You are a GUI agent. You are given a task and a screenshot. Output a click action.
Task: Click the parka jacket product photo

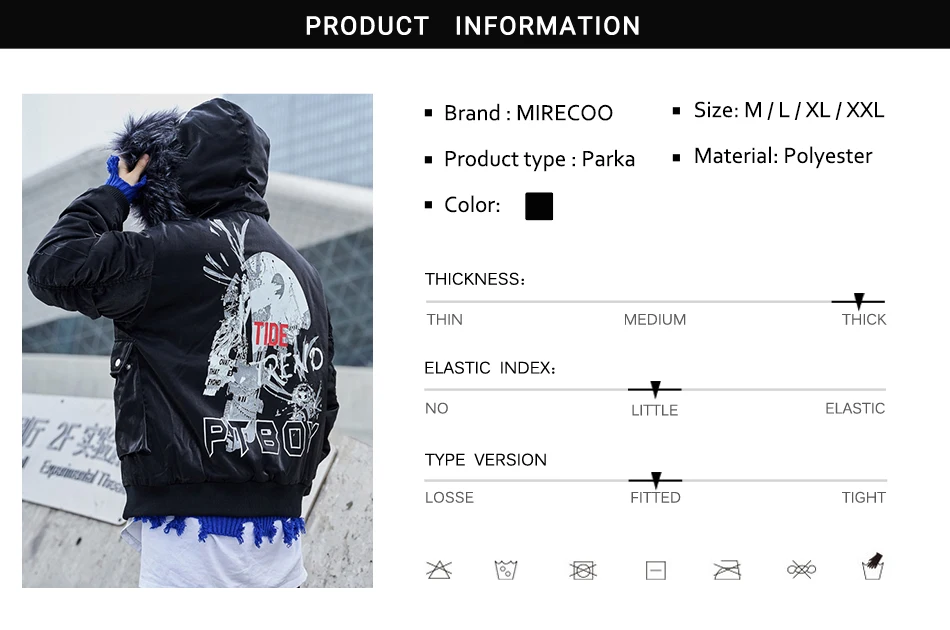[198, 340]
